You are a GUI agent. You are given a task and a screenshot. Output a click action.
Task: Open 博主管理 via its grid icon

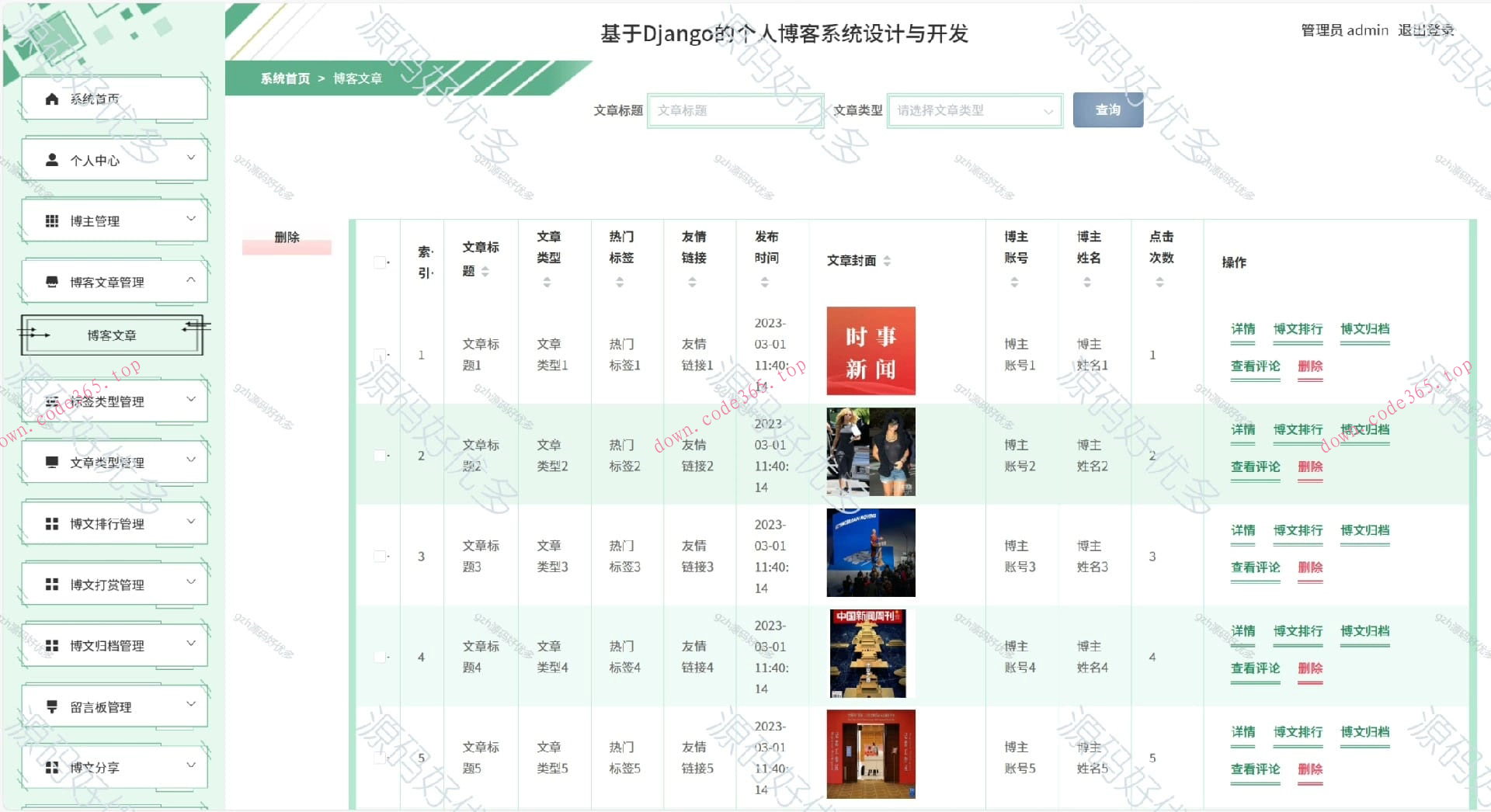(51, 220)
